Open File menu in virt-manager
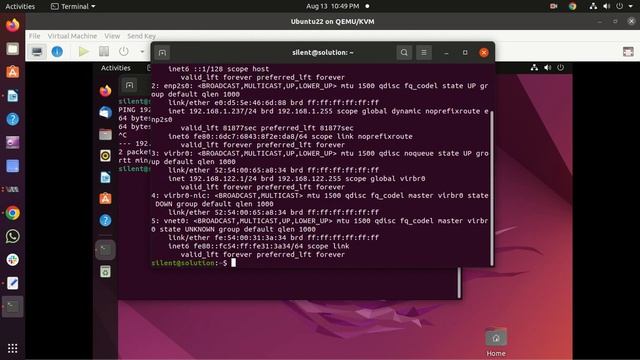 coord(34,36)
